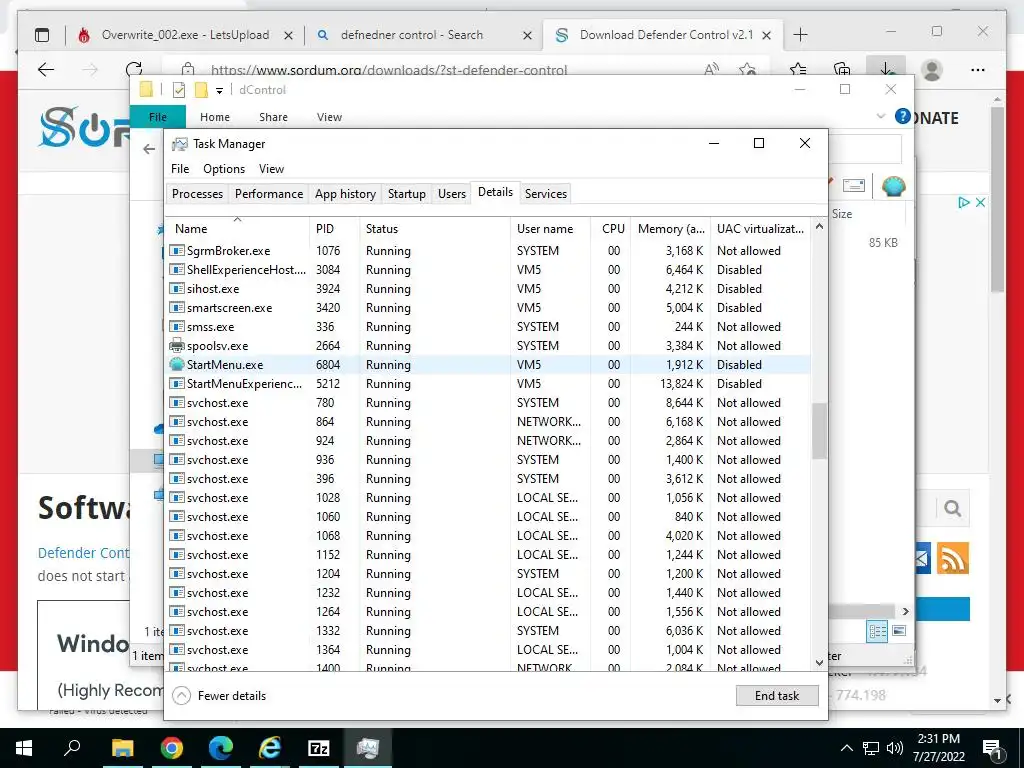This screenshot has width=1024, height=768.
Task: Open Explorer Share ribbon tab
Action: (273, 117)
